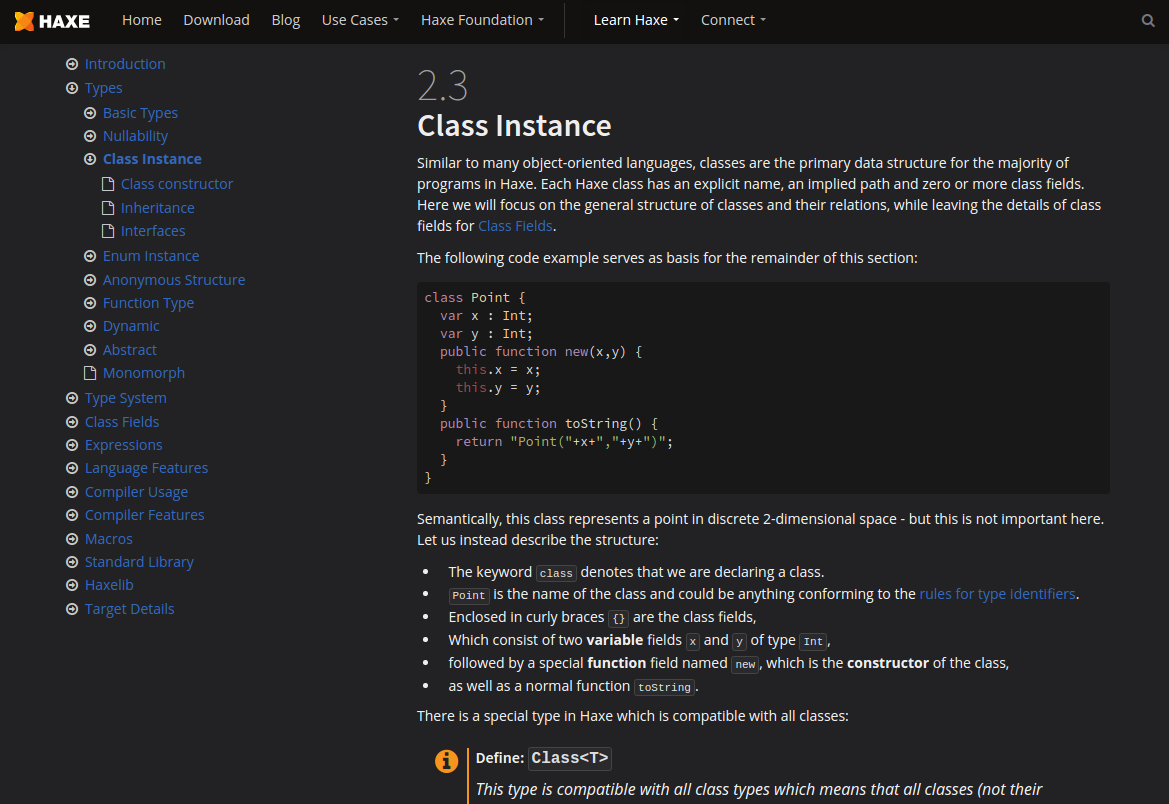
Task: Click arrow icon beside Compiler Features
Action: (72, 515)
